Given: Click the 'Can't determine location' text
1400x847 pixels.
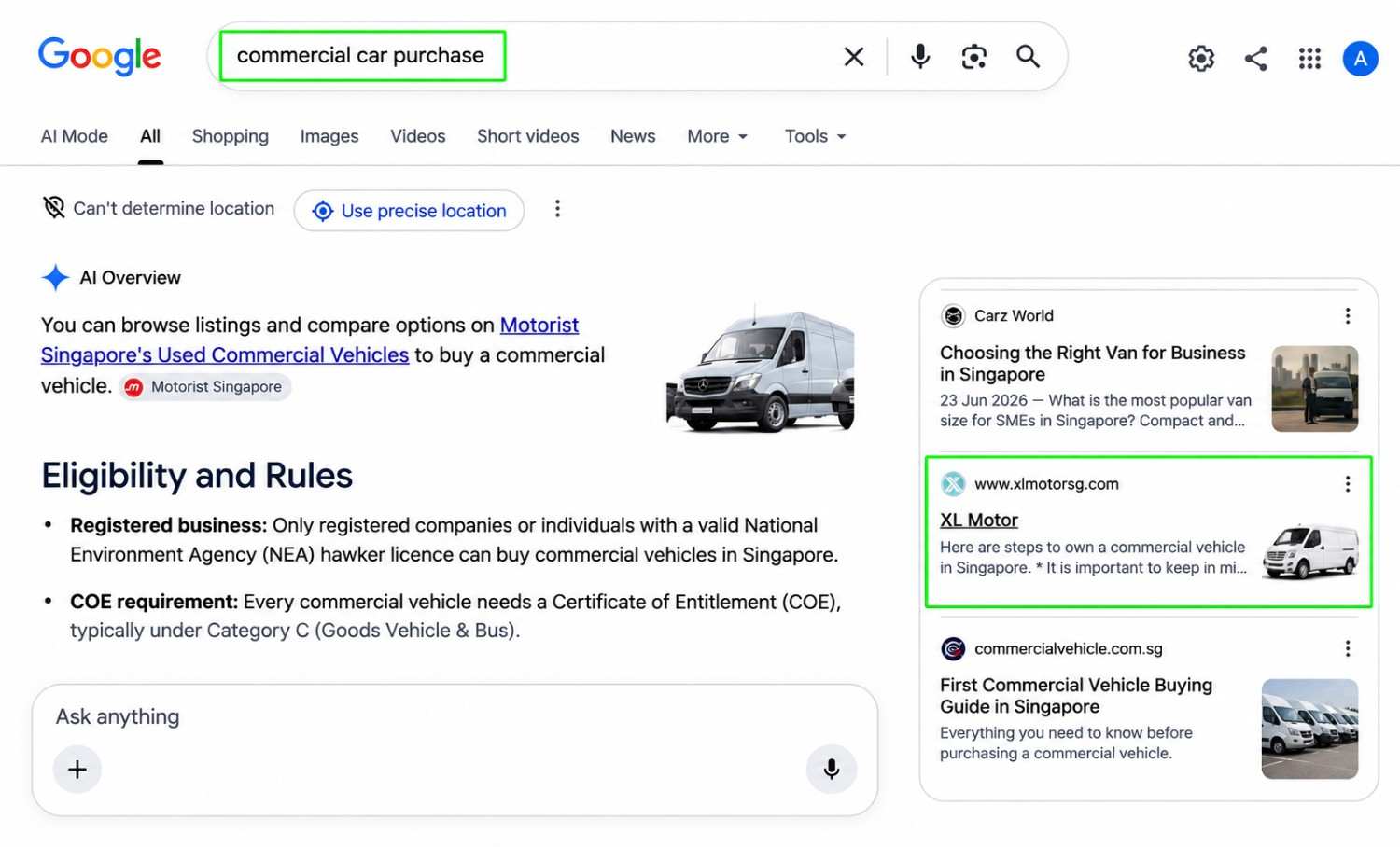Looking at the screenshot, I should (174, 208).
